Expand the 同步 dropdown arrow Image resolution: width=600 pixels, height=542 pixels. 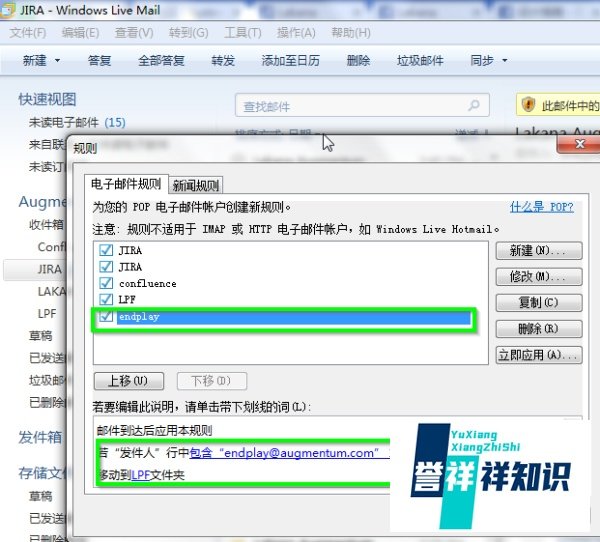pyautogui.click(x=505, y=60)
